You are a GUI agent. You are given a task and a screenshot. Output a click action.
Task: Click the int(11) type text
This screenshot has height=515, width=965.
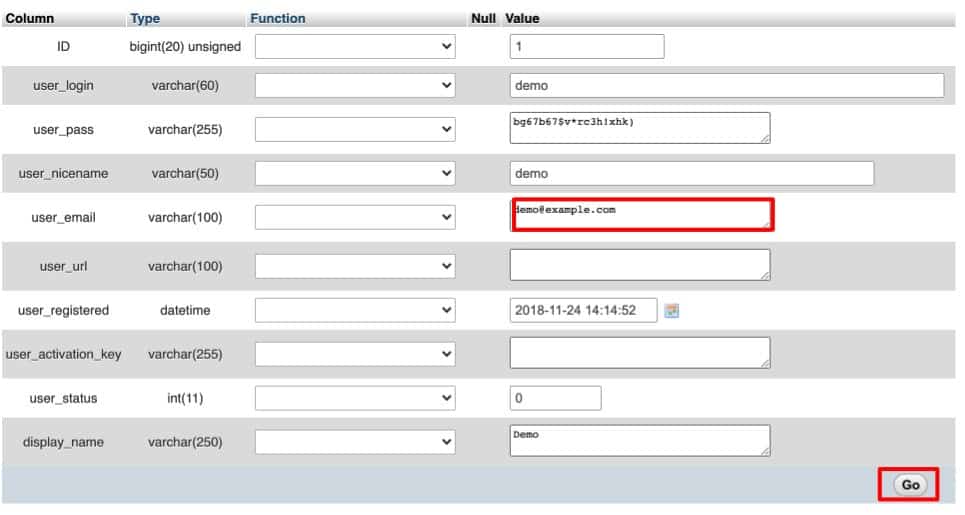(185, 398)
